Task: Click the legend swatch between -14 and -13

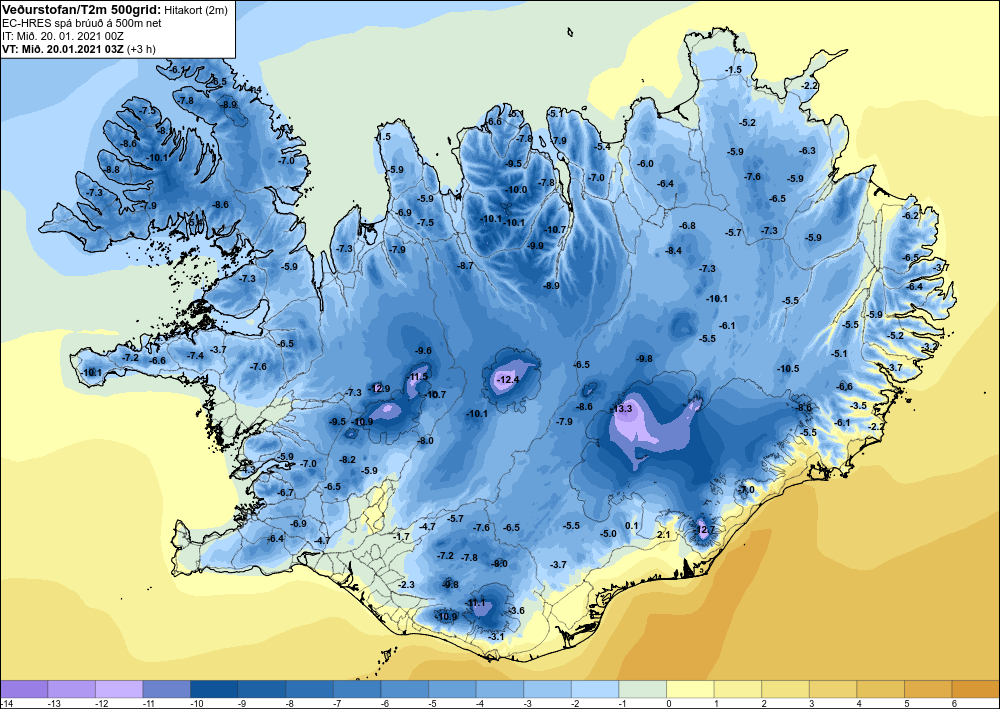Action: (24, 689)
